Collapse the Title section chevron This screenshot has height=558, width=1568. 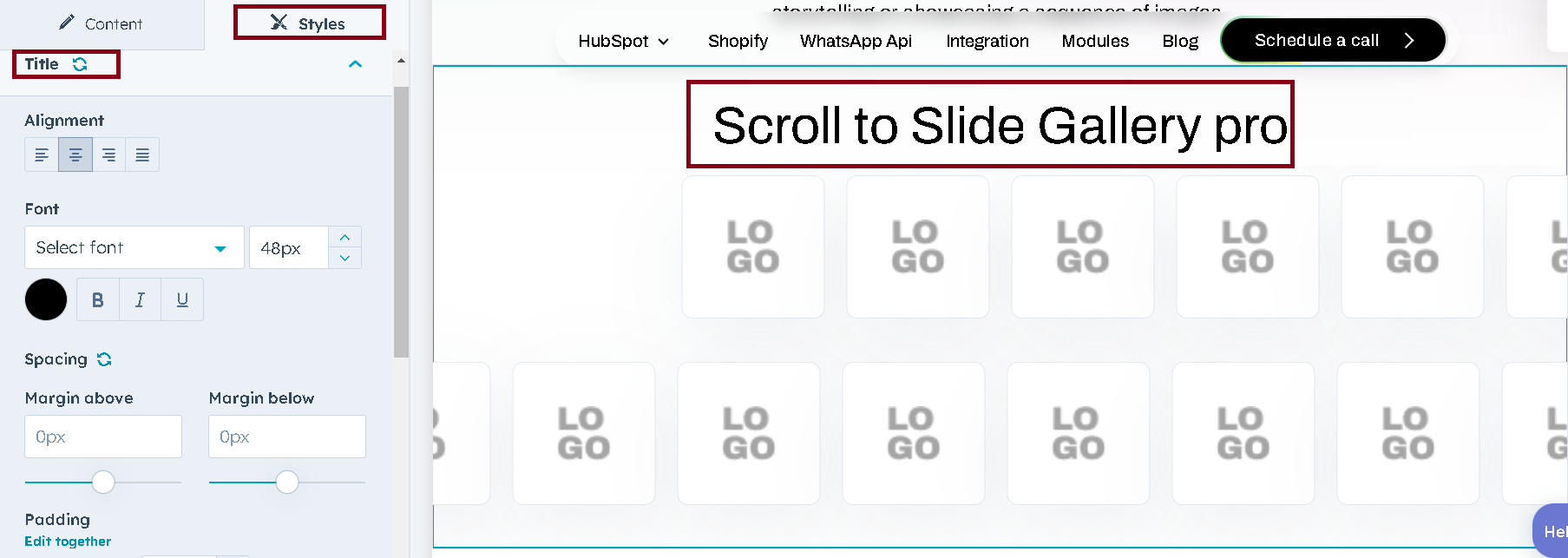point(355,64)
